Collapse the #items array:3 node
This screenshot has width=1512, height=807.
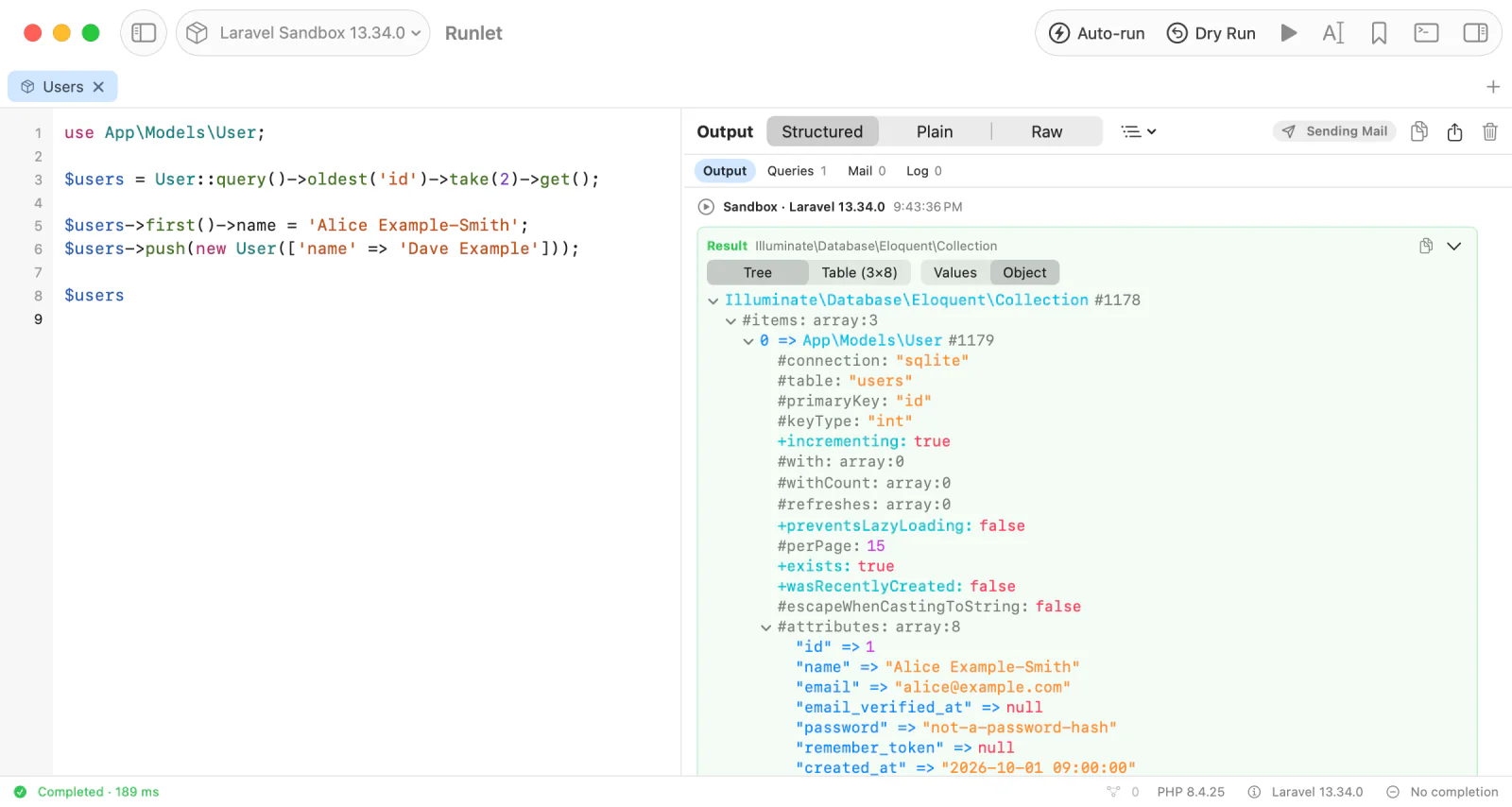[730, 321]
